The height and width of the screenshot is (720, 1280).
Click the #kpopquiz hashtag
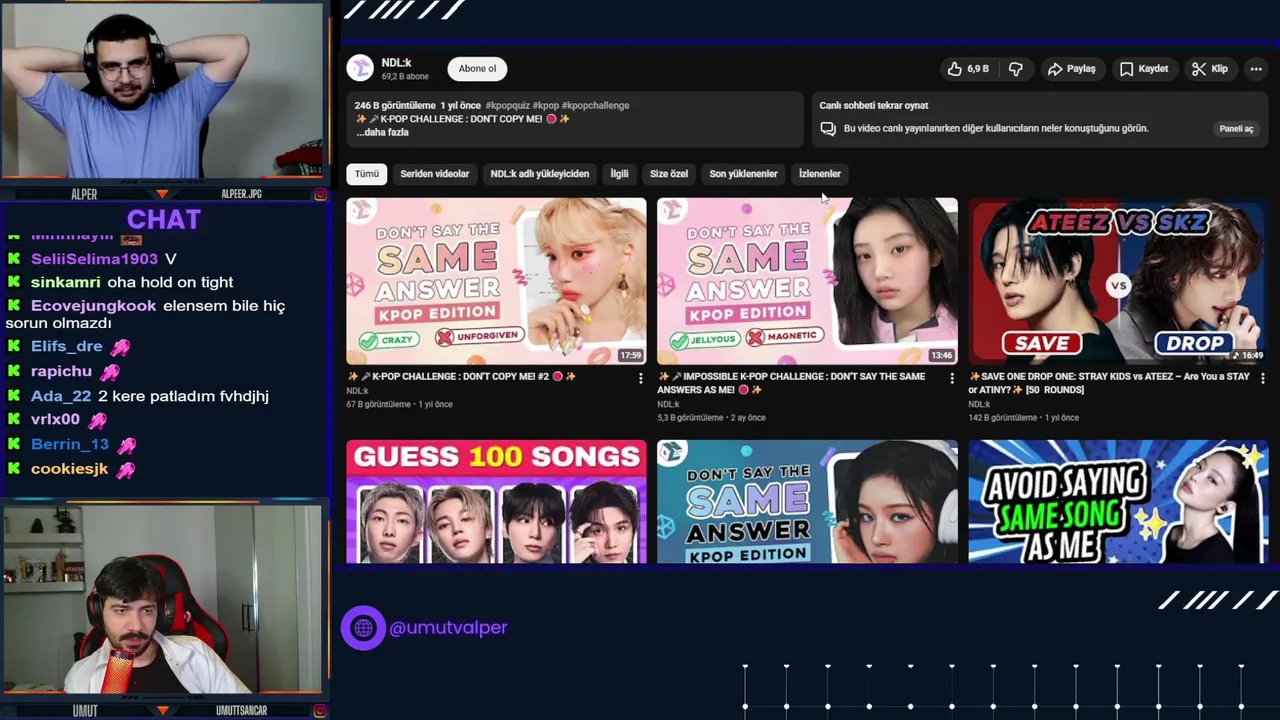[x=507, y=105]
